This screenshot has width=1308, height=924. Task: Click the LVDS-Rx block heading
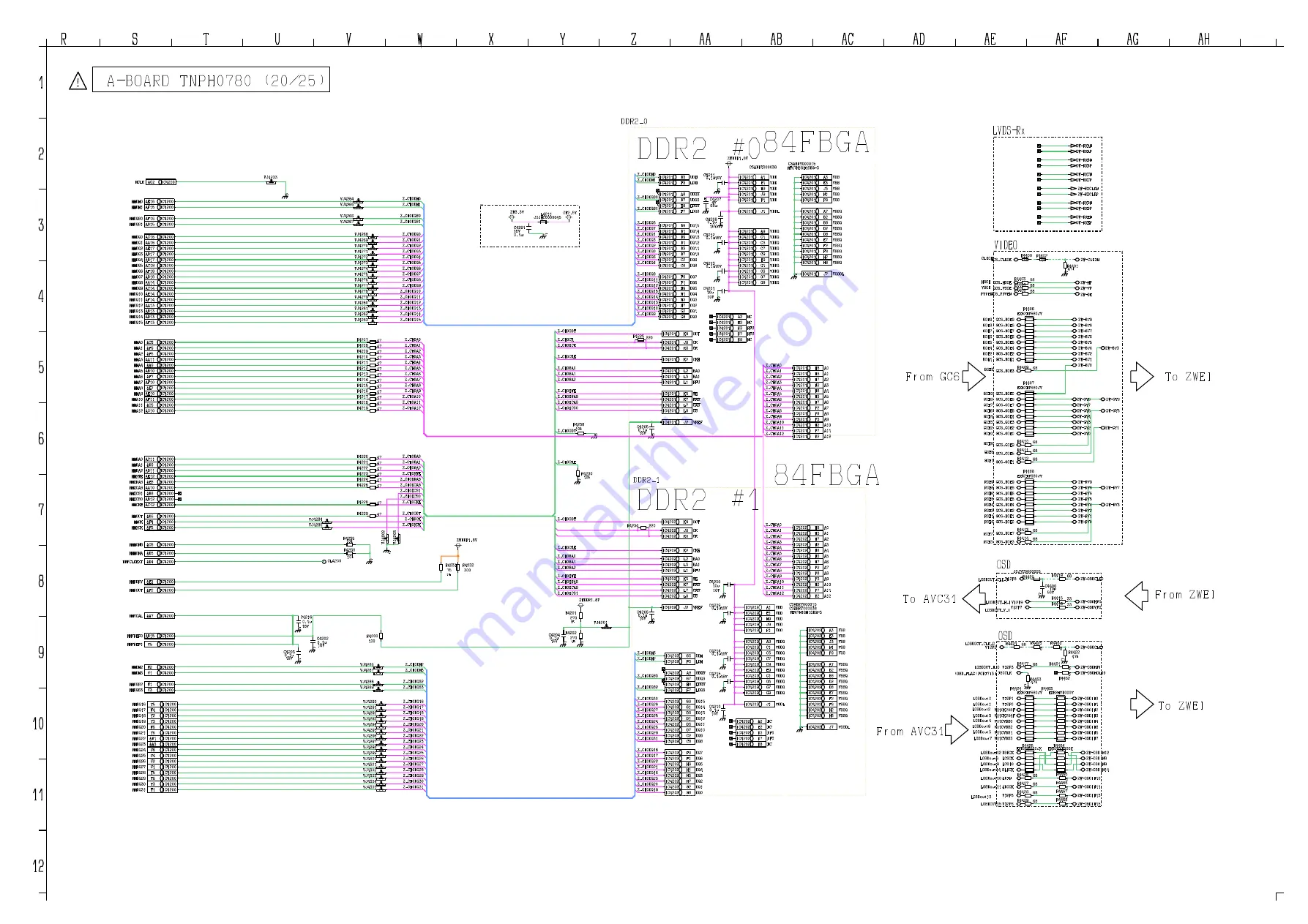pos(1009,130)
